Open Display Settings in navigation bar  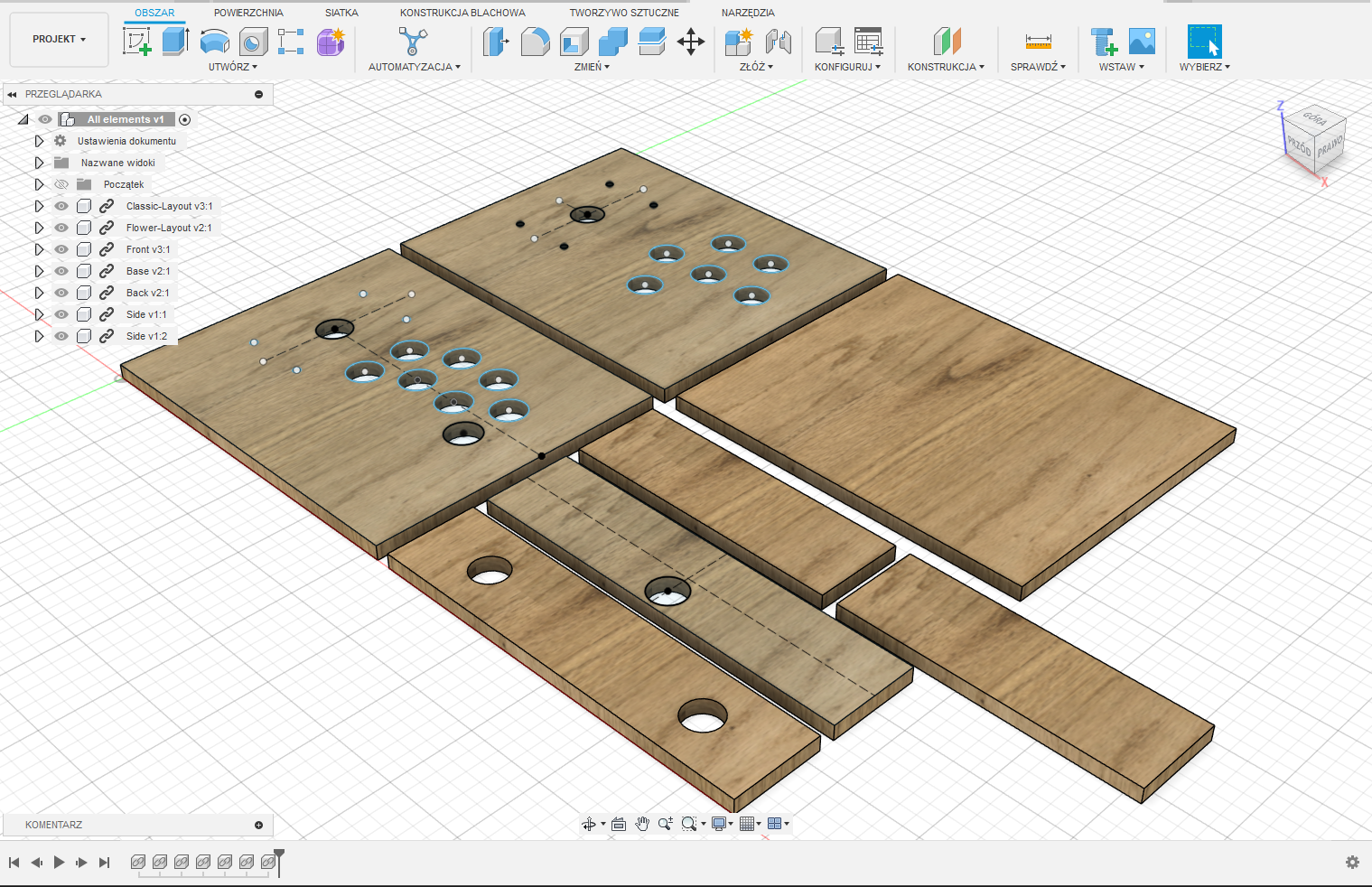pyautogui.click(x=719, y=824)
